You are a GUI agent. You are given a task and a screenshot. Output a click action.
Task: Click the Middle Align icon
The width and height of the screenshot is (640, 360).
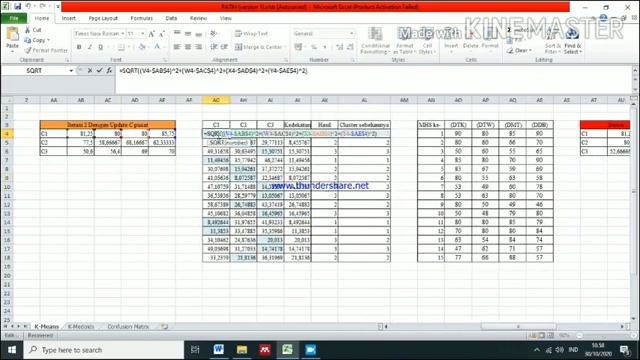(188, 33)
